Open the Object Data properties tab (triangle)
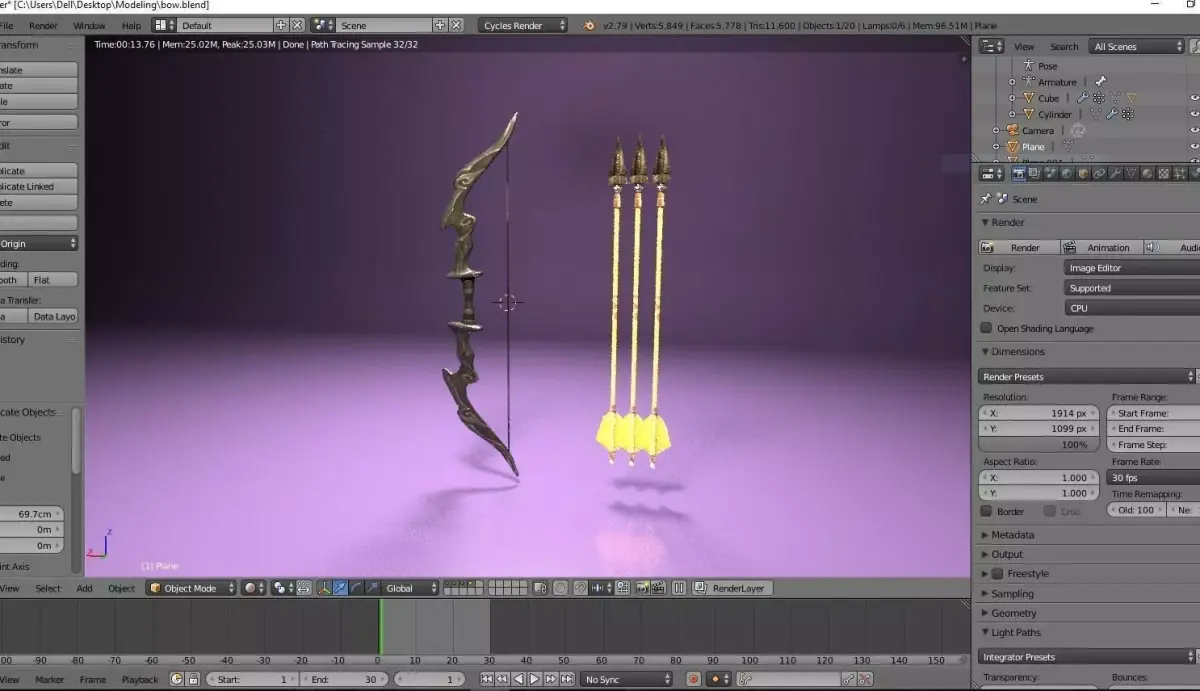 1131,173
